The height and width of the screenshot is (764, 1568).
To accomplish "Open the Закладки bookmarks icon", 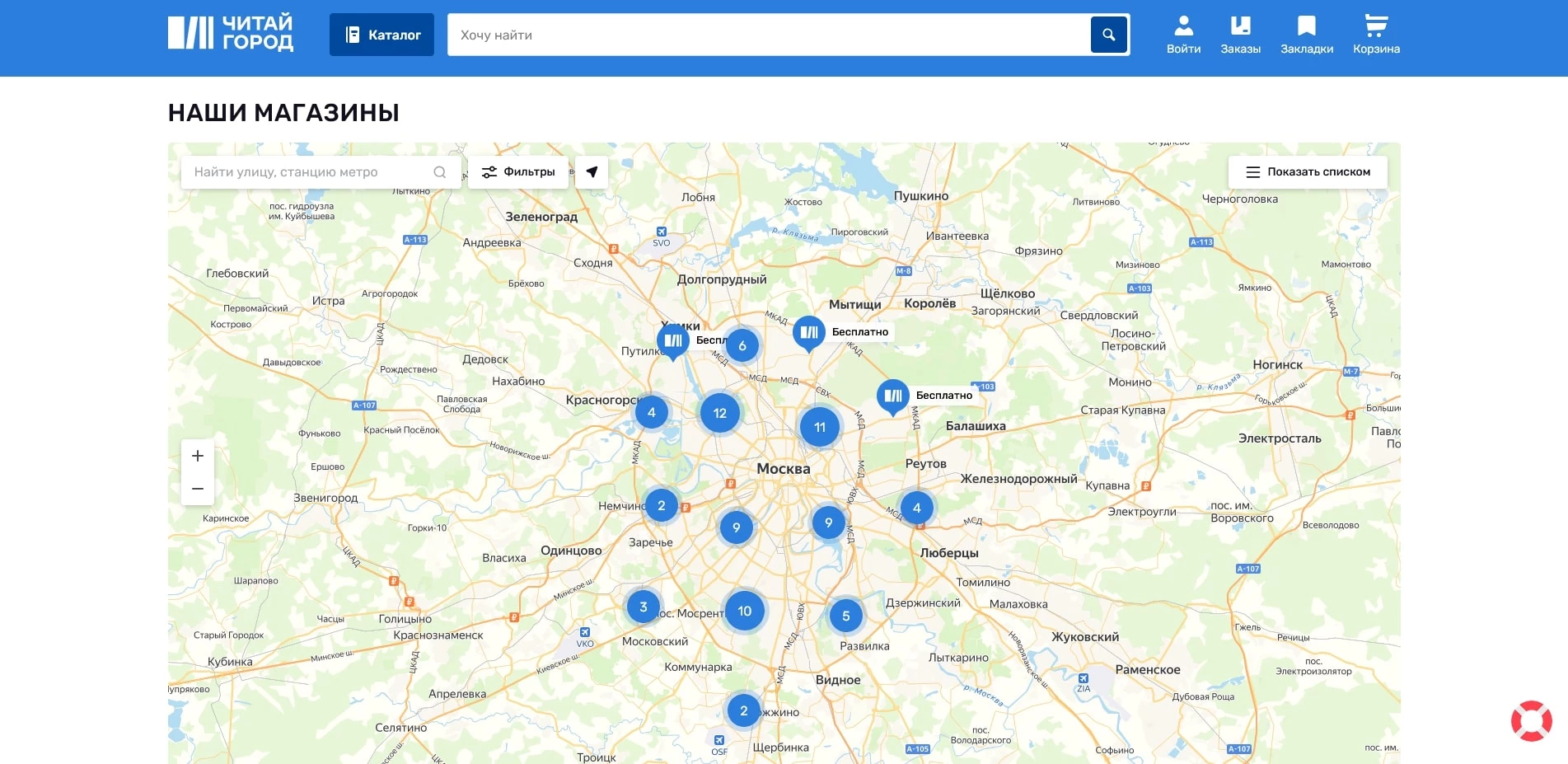I will click(x=1306, y=35).
